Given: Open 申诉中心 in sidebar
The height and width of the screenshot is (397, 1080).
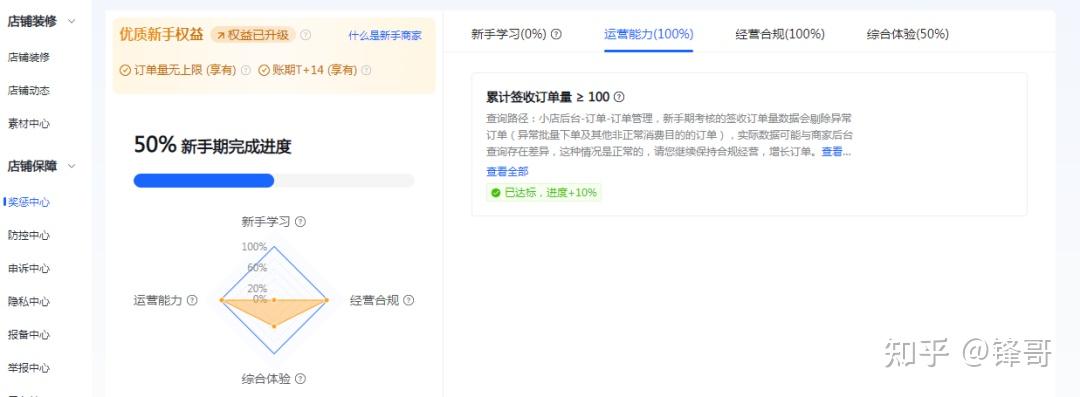Looking at the screenshot, I should (x=29, y=269).
